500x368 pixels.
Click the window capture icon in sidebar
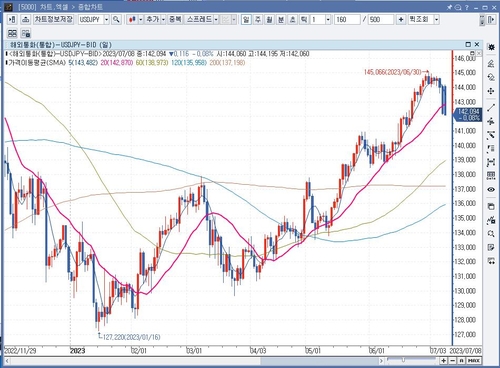[491, 206]
